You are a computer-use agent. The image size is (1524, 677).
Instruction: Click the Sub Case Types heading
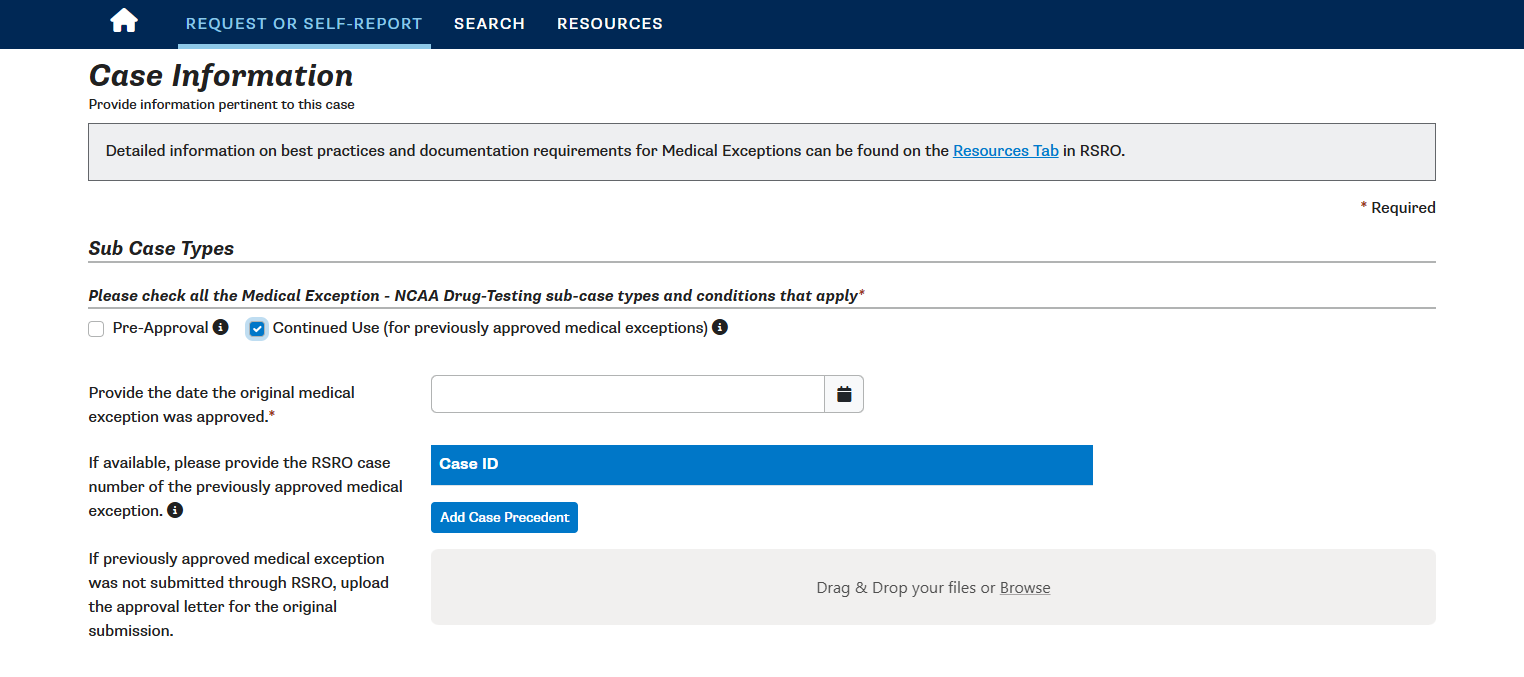coord(161,248)
